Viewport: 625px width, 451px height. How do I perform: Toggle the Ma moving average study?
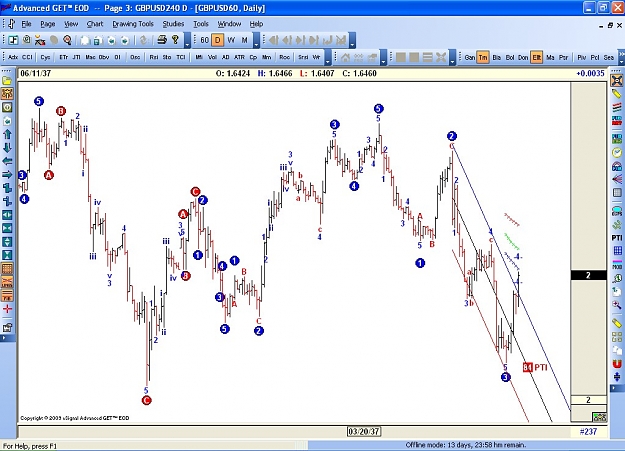(550, 57)
